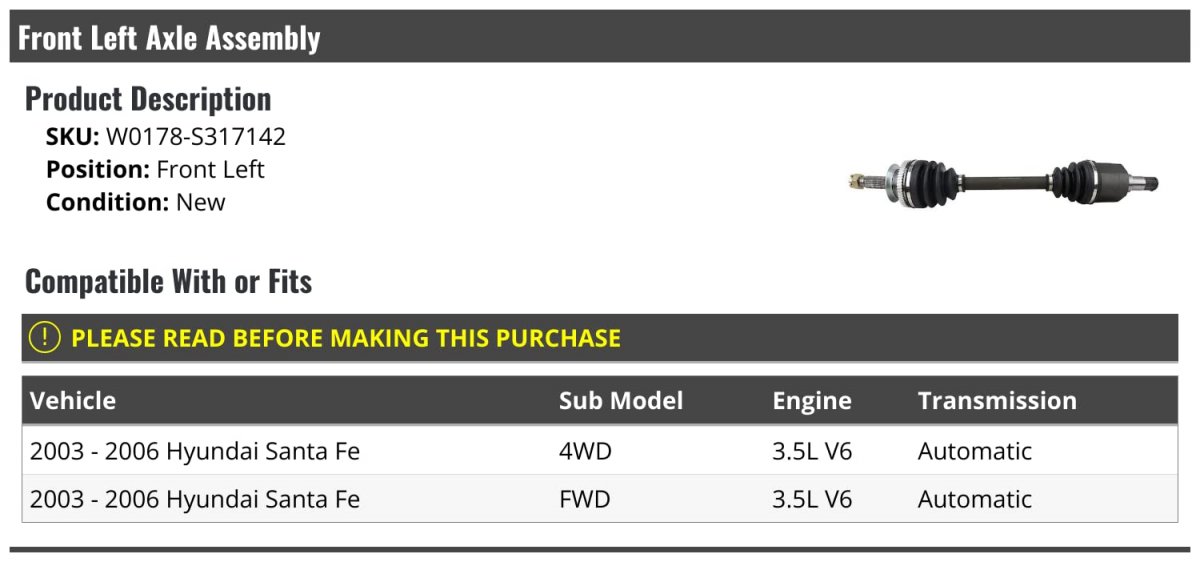Select the 4WD Hyundai Santa Fe row

point(600,451)
